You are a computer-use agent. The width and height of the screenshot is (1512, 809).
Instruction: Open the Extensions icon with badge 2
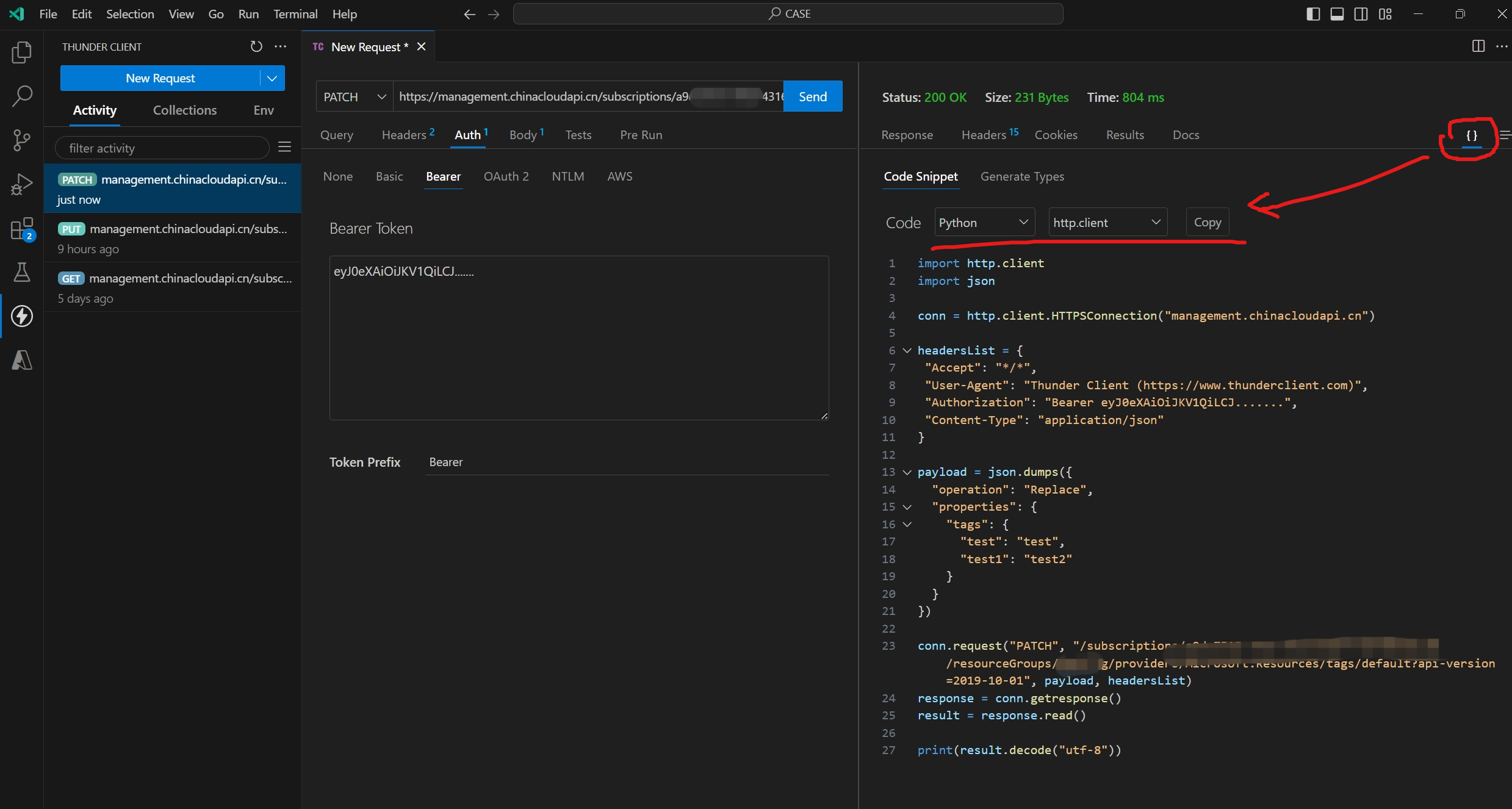22,229
